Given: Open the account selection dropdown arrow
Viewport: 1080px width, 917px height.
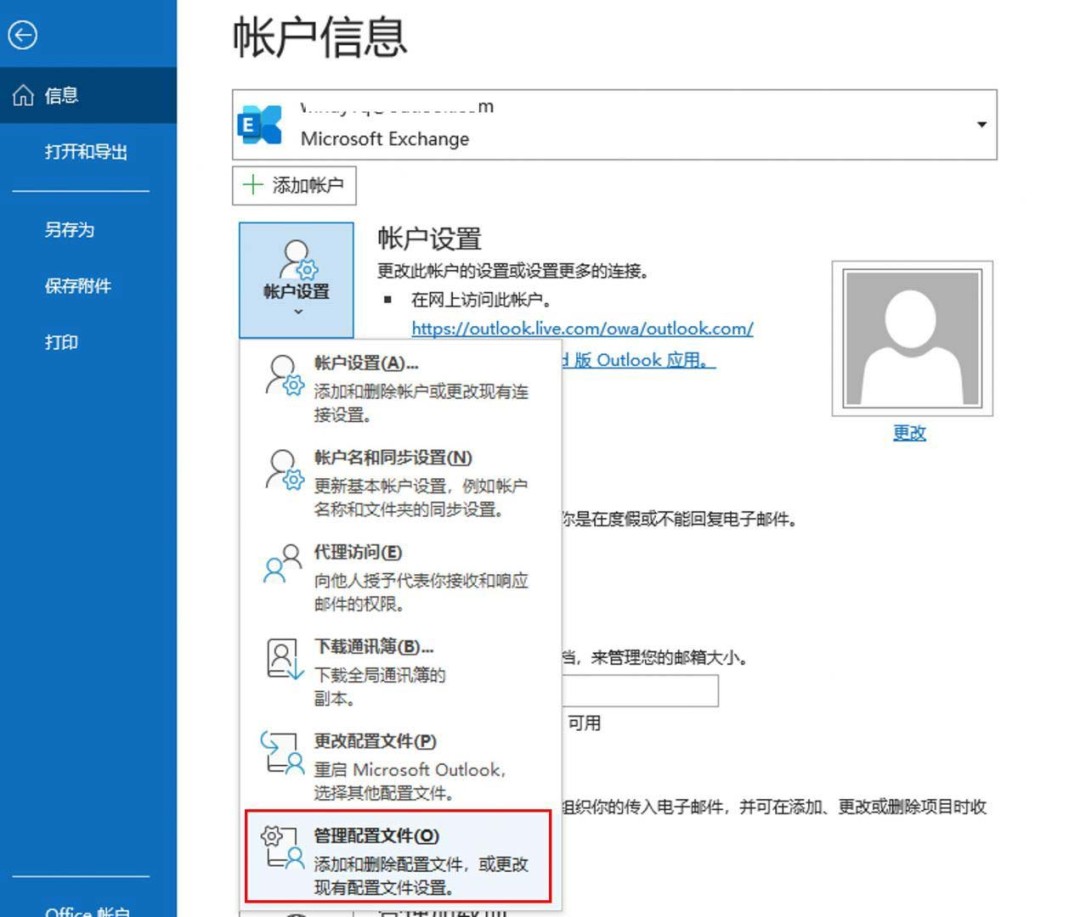Looking at the screenshot, I should click(984, 123).
